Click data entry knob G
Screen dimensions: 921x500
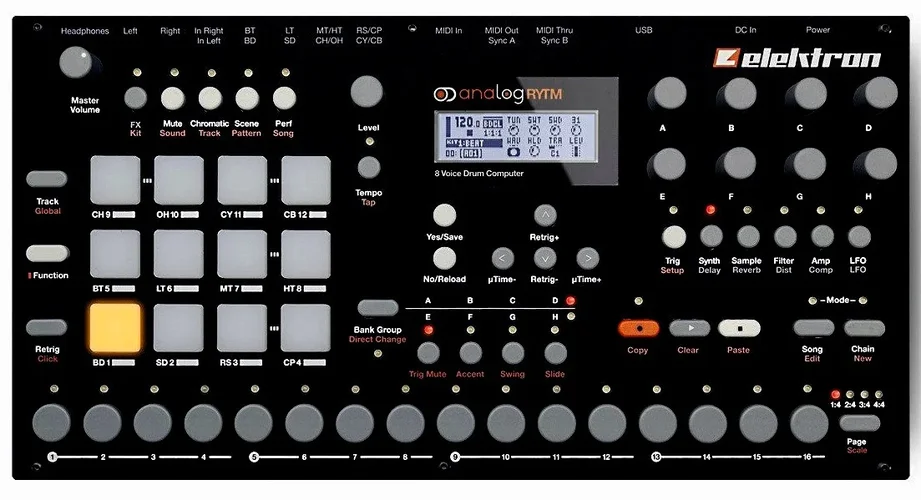[x=808, y=163]
